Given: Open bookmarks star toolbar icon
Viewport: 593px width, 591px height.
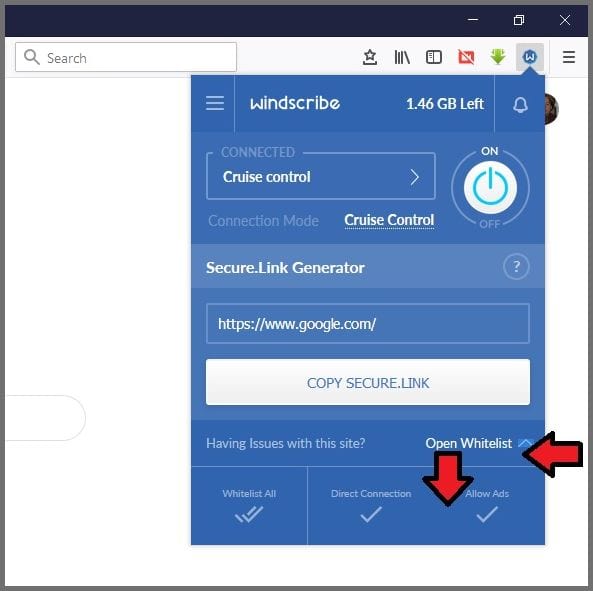Looking at the screenshot, I should point(369,57).
